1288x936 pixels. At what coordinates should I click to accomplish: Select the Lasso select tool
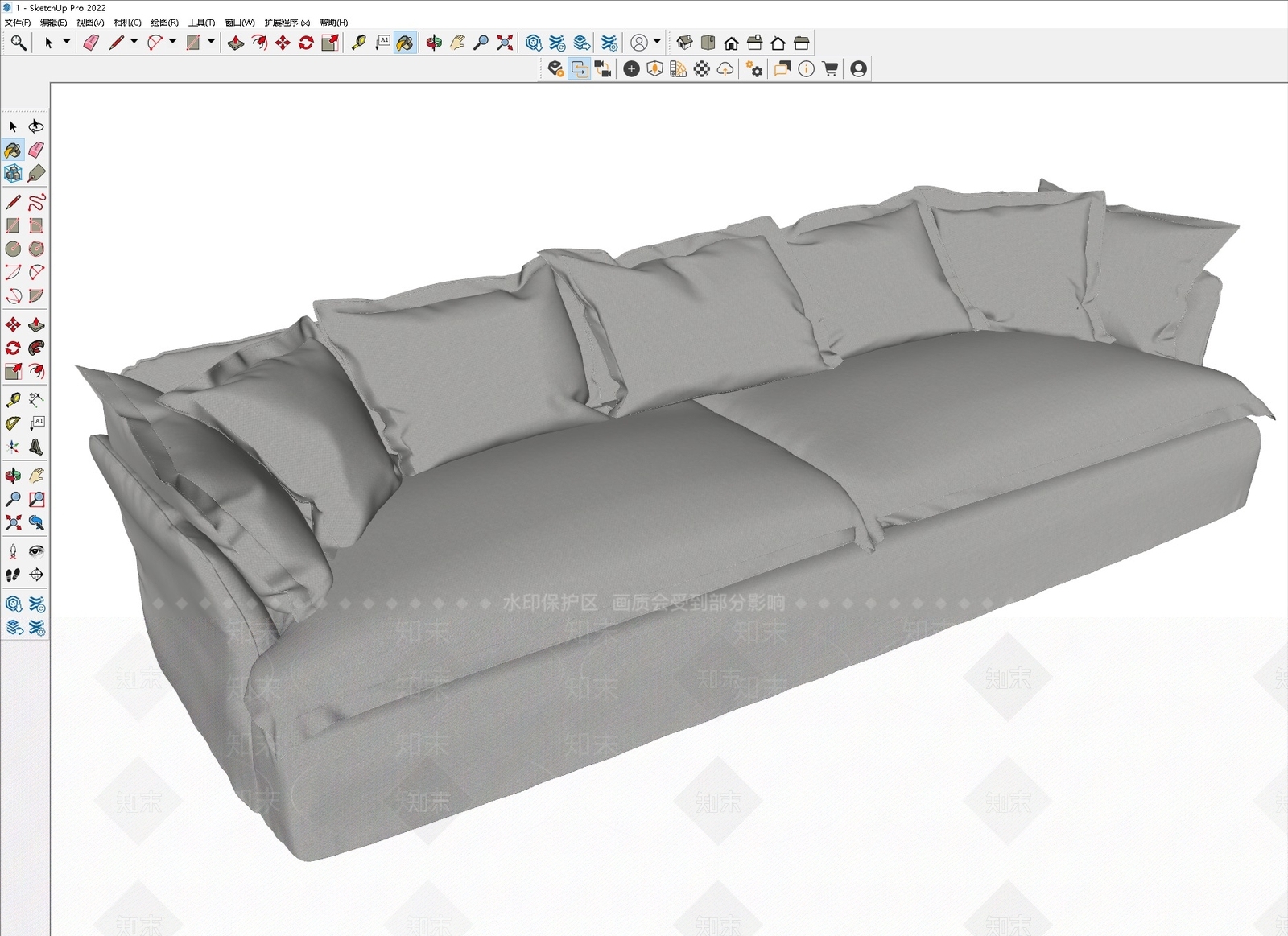pyautogui.click(x=36, y=126)
